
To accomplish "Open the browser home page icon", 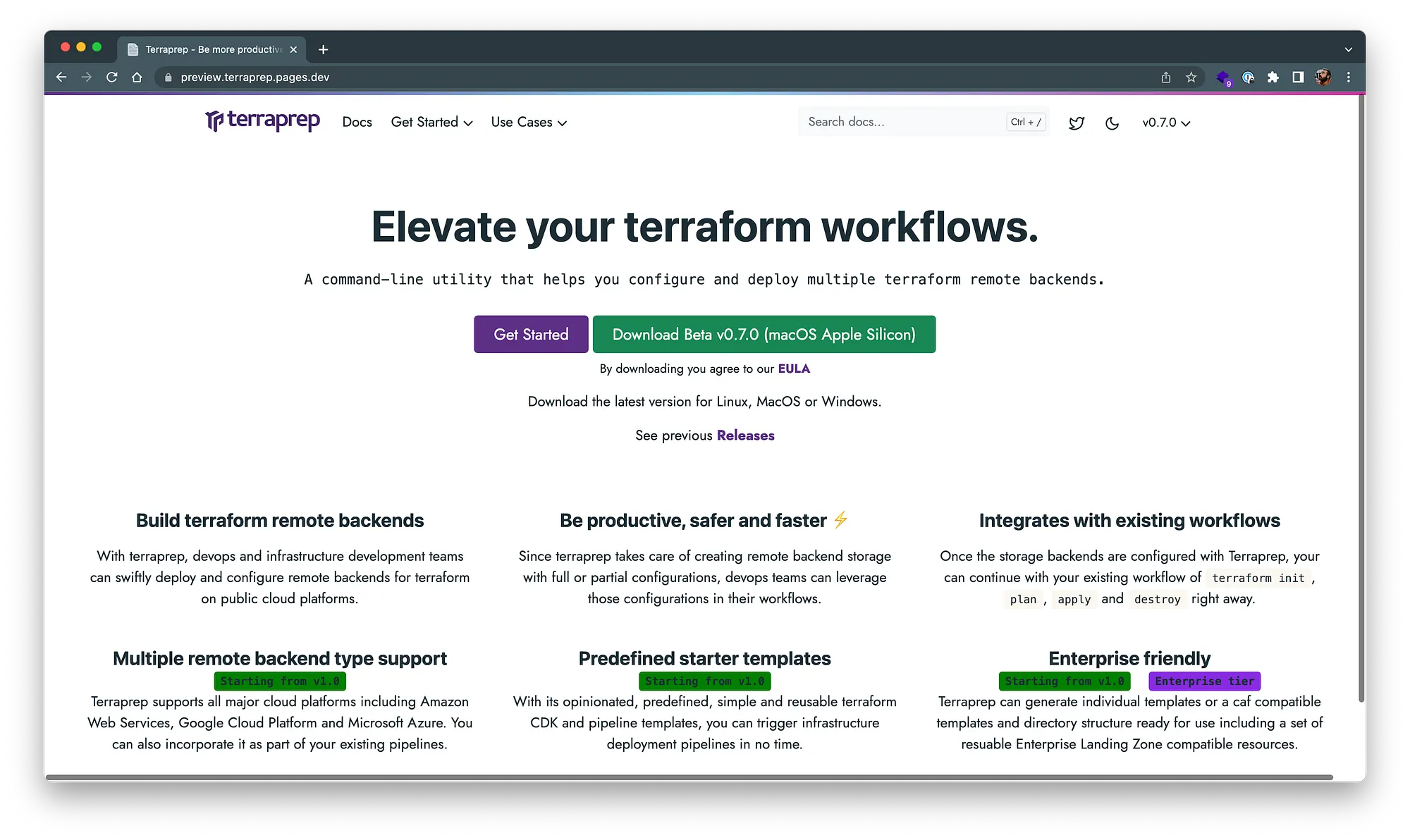I will [x=137, y=77].
